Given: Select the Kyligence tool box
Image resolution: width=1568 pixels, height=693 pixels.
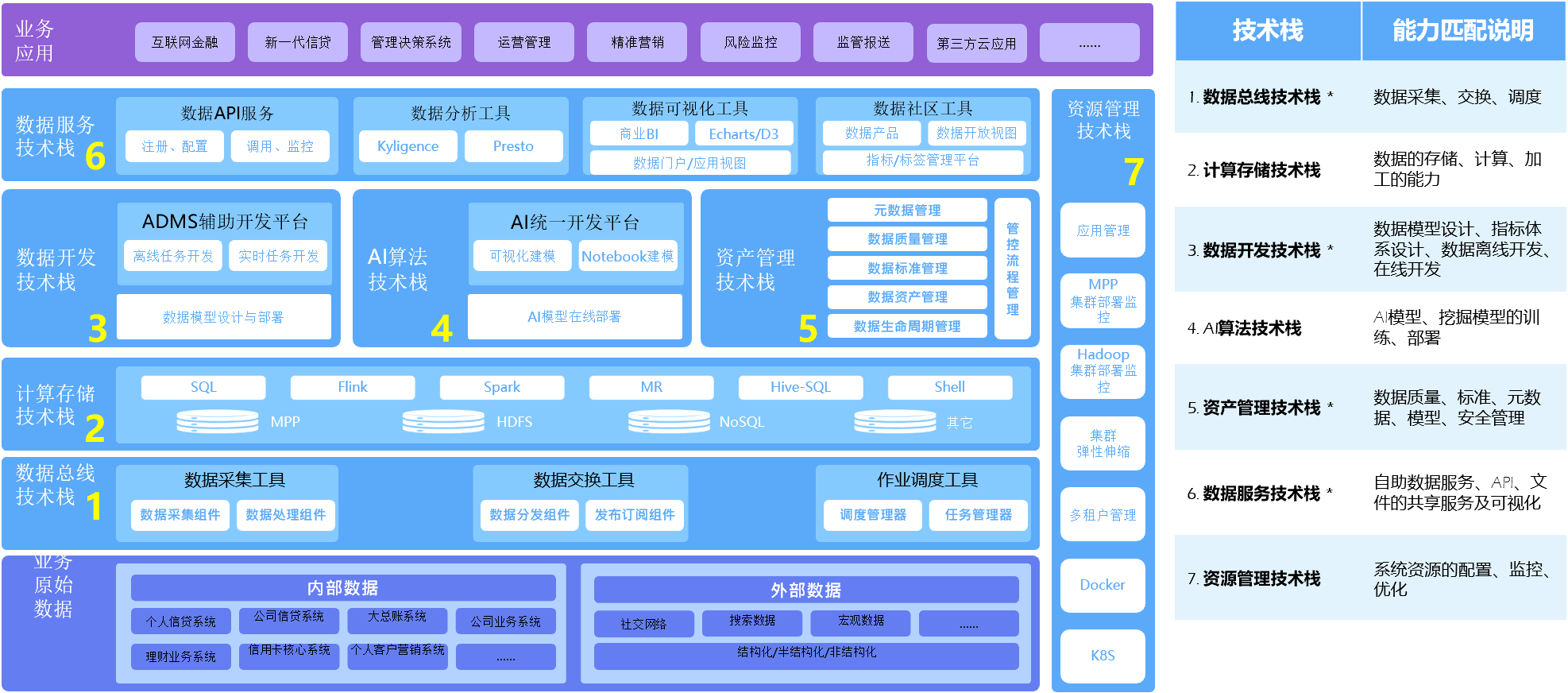Looking at the screenshot, I should tap(408, 146).
